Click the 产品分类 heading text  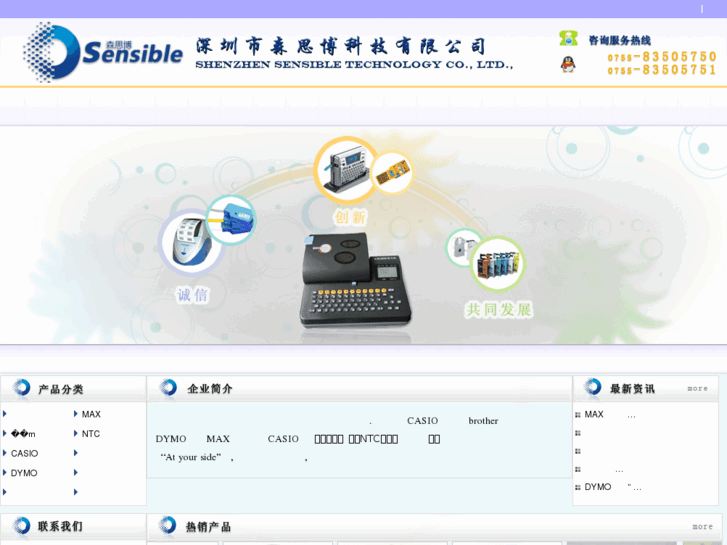click(61, 389)
